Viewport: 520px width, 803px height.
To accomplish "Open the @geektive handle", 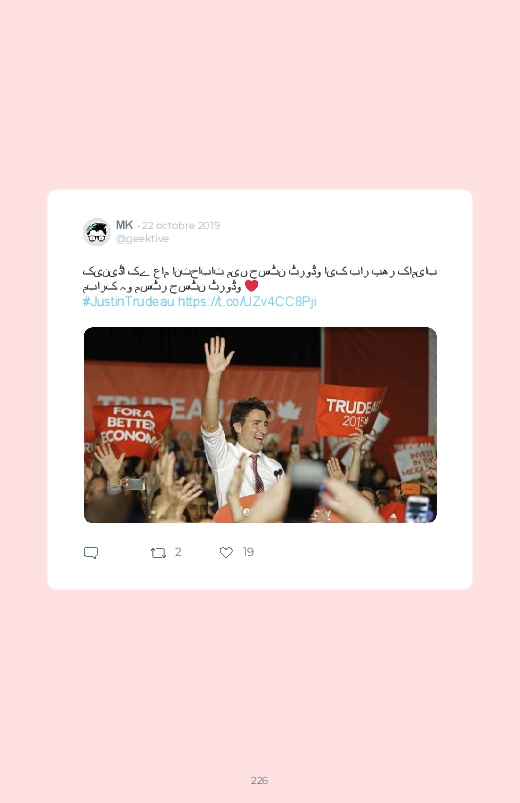I will [x=142, y=239].
